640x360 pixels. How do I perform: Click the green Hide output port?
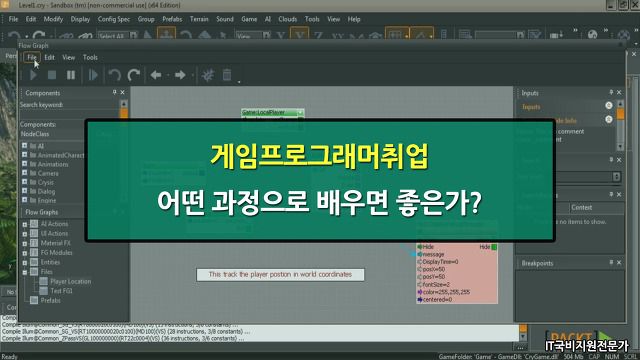pyautogui.click(x=494, y=247)
